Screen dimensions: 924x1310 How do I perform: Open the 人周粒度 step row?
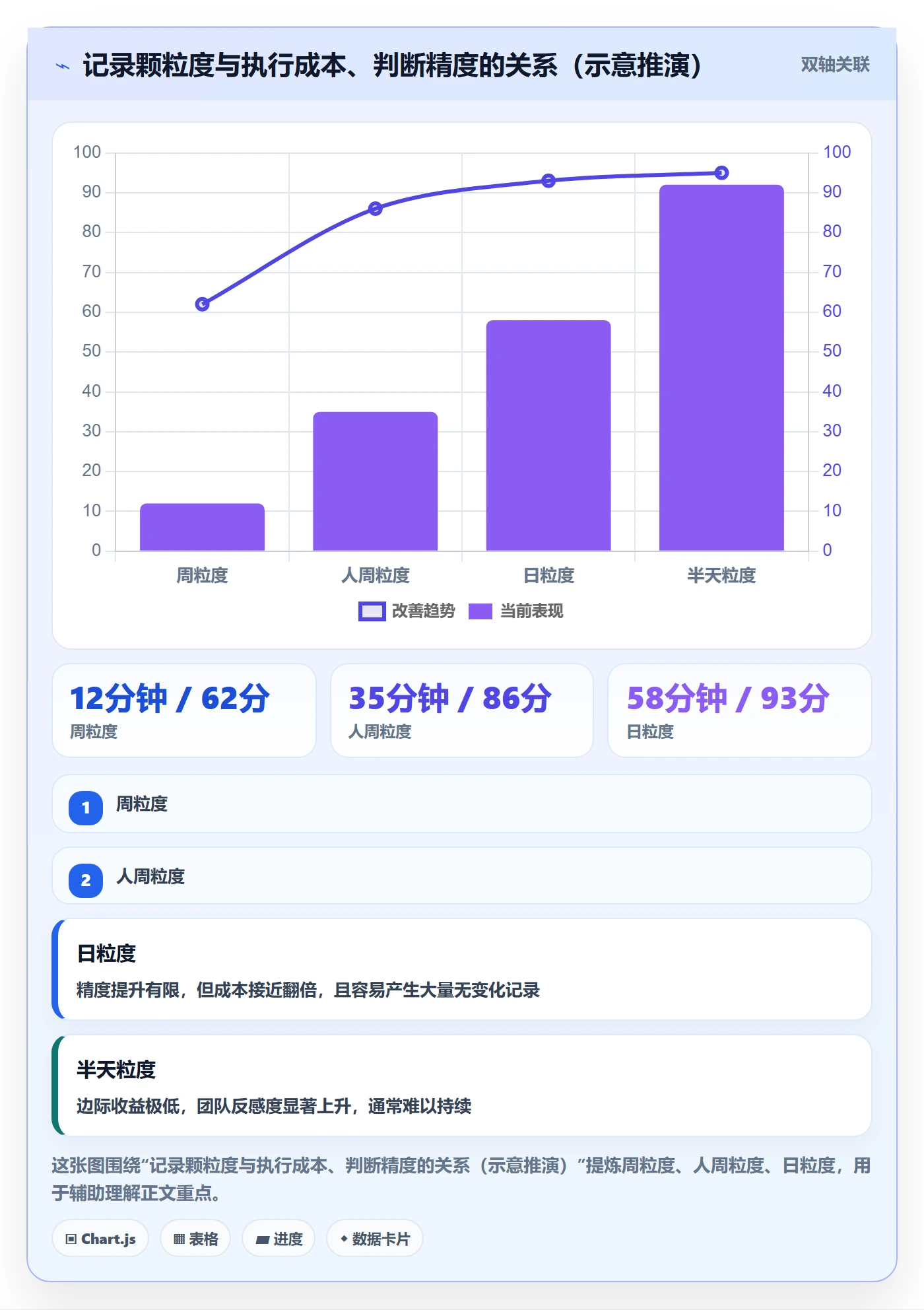pyautogui.click(x=462, y=876)
